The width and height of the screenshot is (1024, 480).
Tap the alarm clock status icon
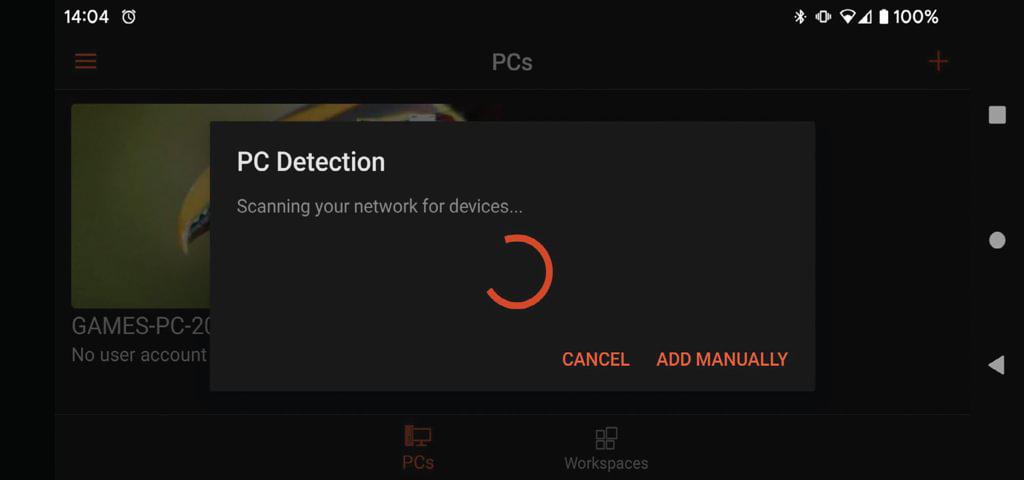coord(129,17)
